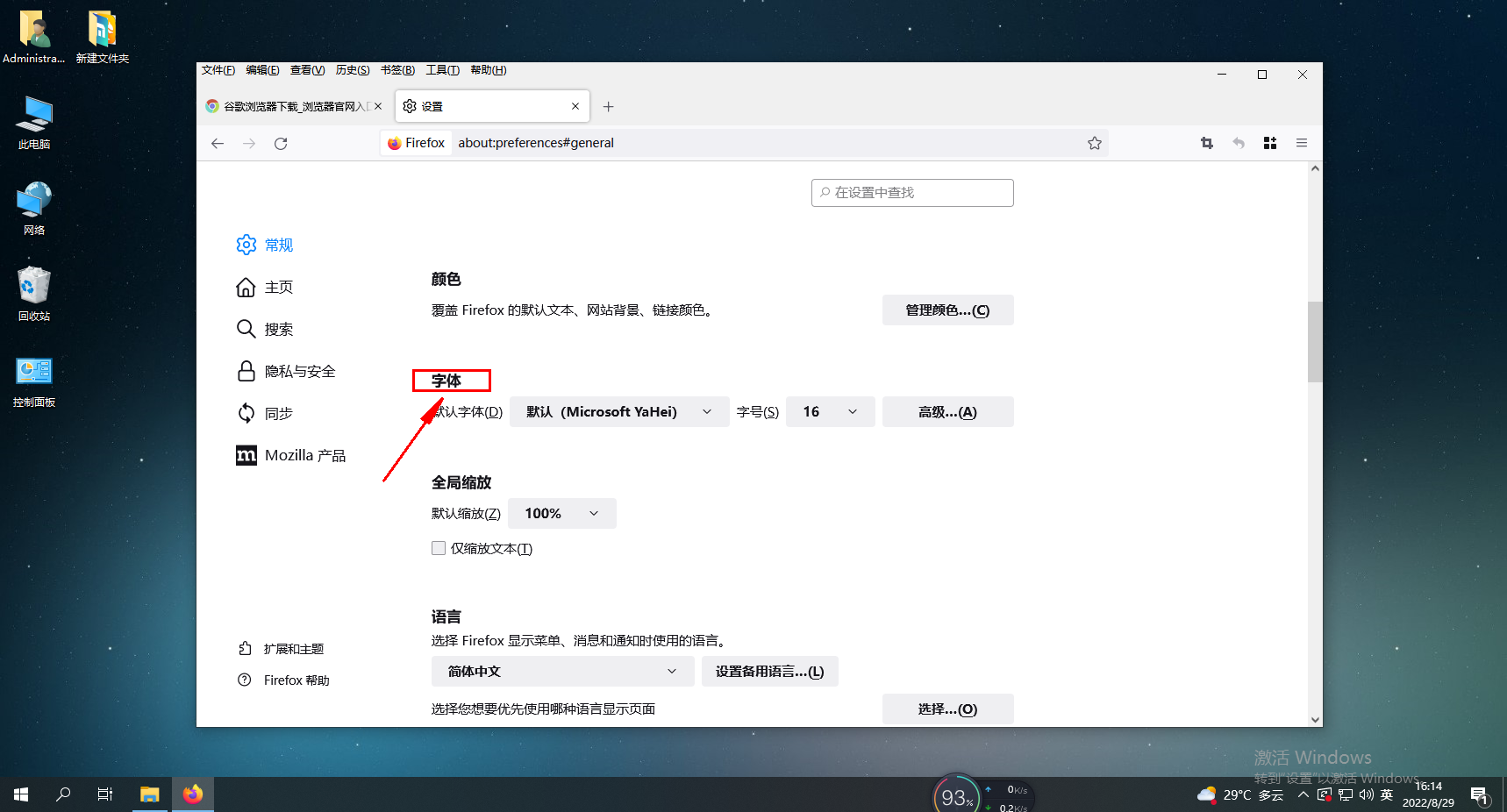
Task: Select 回收站 desktop icon
Action: (x=34, y=295)
